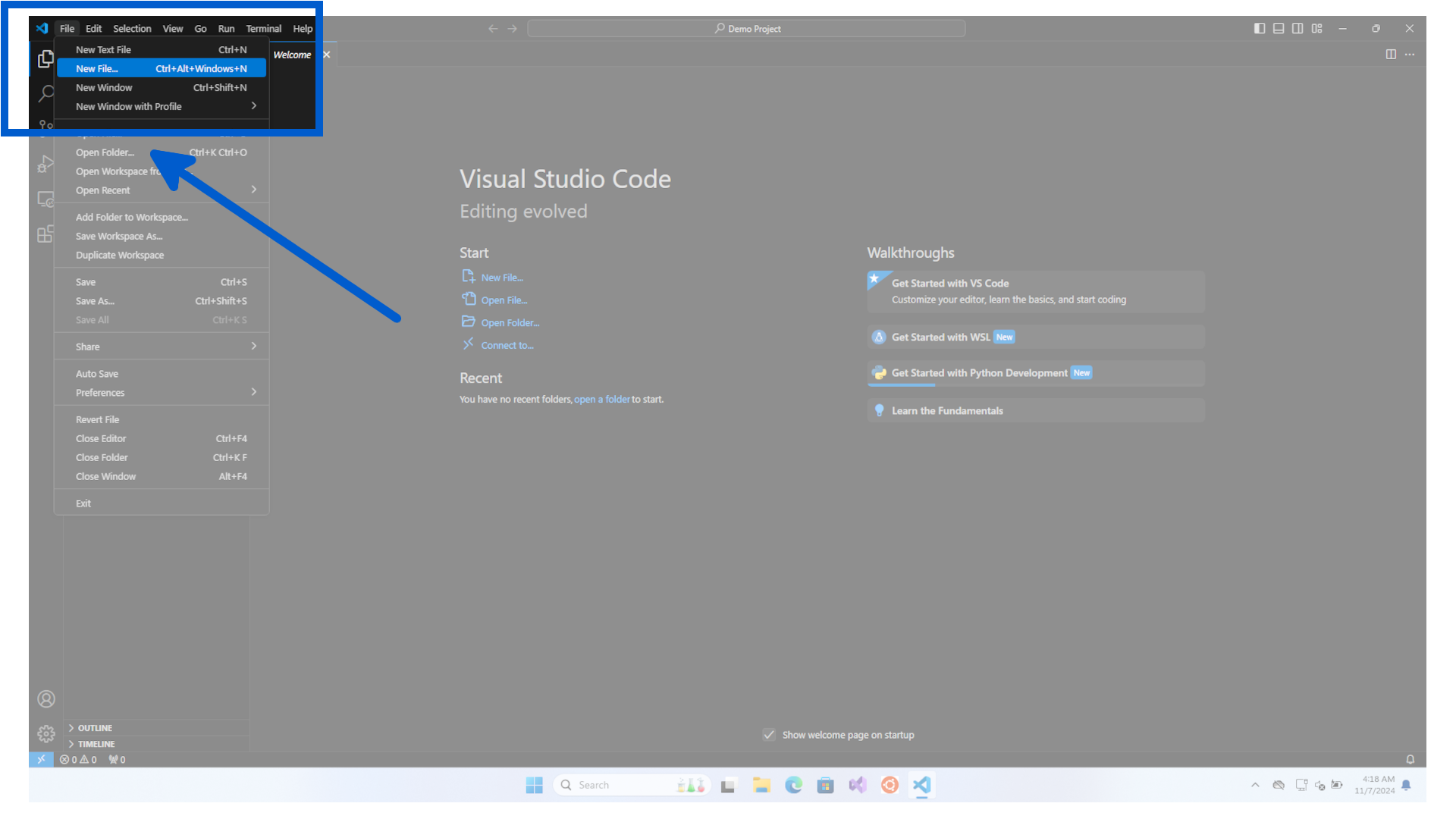The height and width of the screenshot is (819, 1456).
Task: Open the Source Control view
Action: [x=45, y=127]
